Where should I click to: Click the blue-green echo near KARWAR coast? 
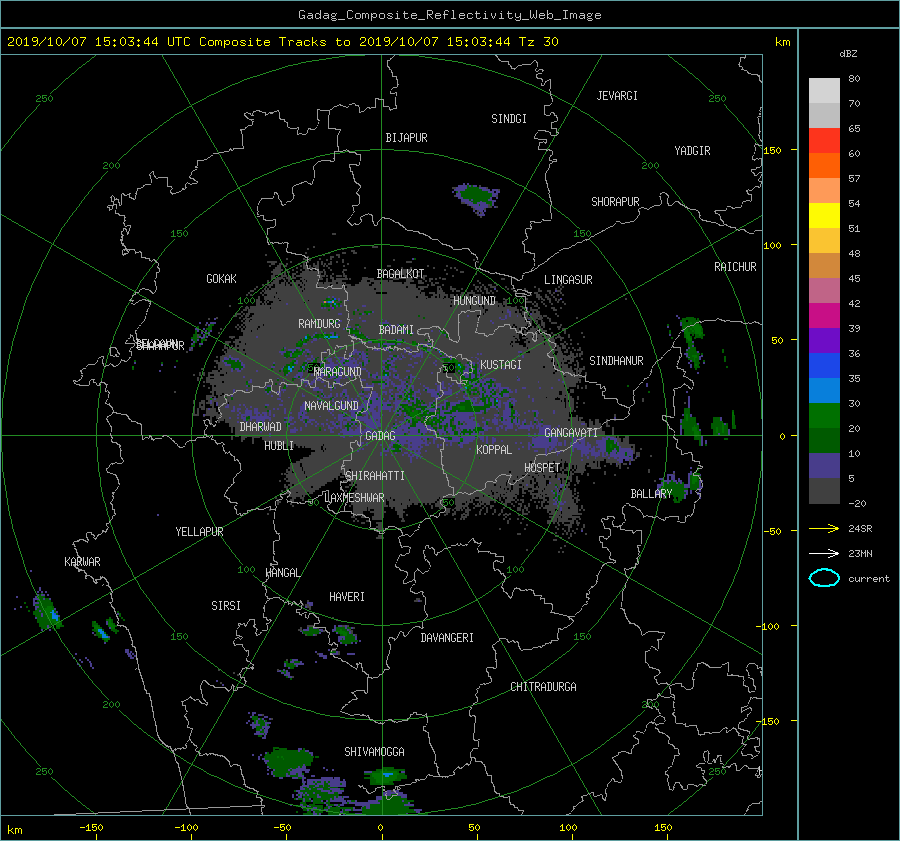coord(47,611)
